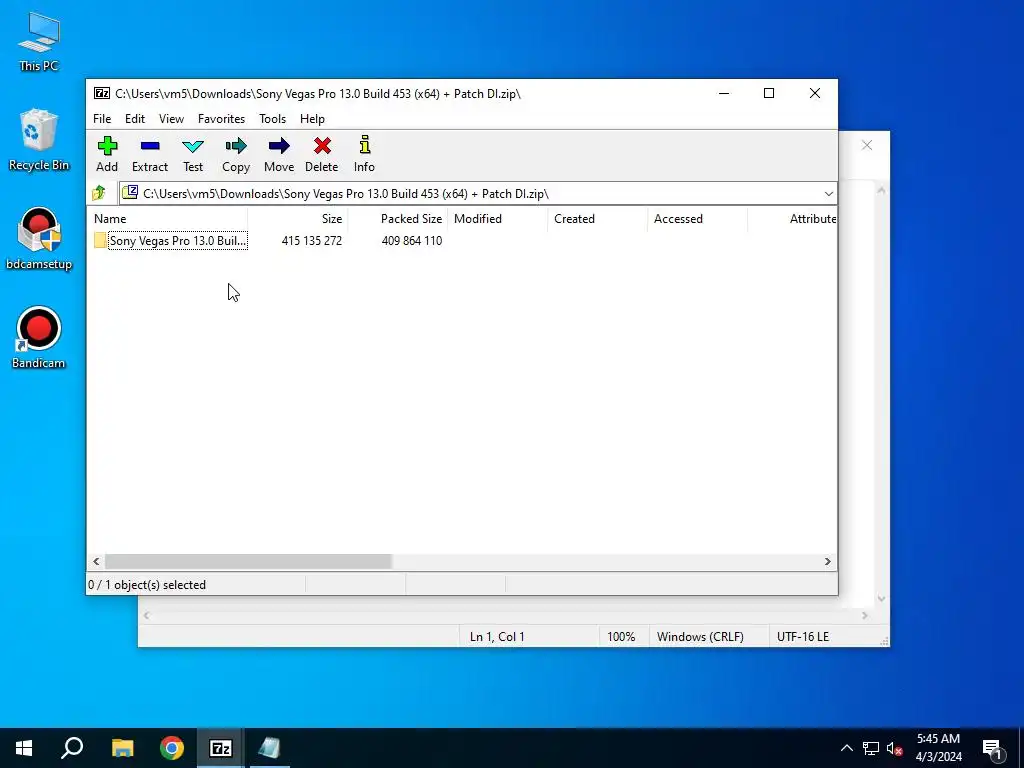Select the Recycle Bin desktop icon
The height and width of the screenshot is (768, 1024).
click(39, 140)
